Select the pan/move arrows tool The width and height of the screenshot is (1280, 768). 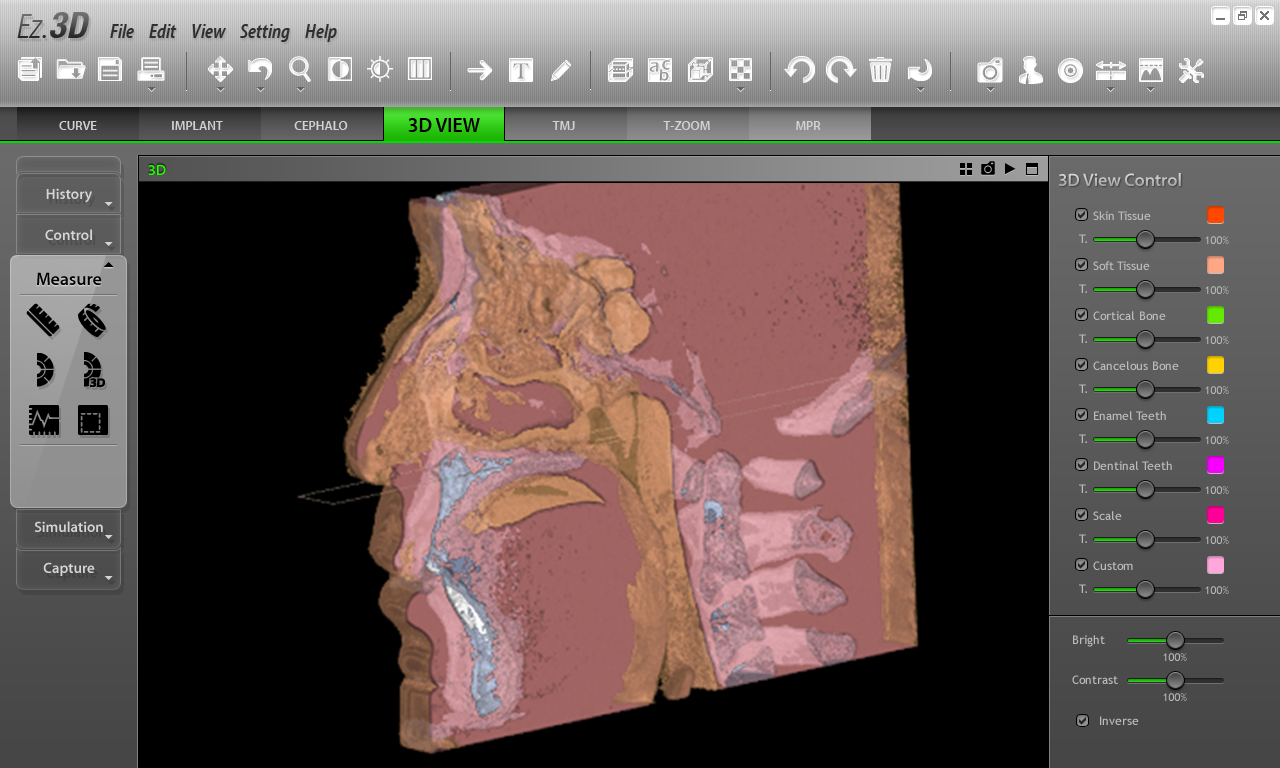(x=220, y=69)
